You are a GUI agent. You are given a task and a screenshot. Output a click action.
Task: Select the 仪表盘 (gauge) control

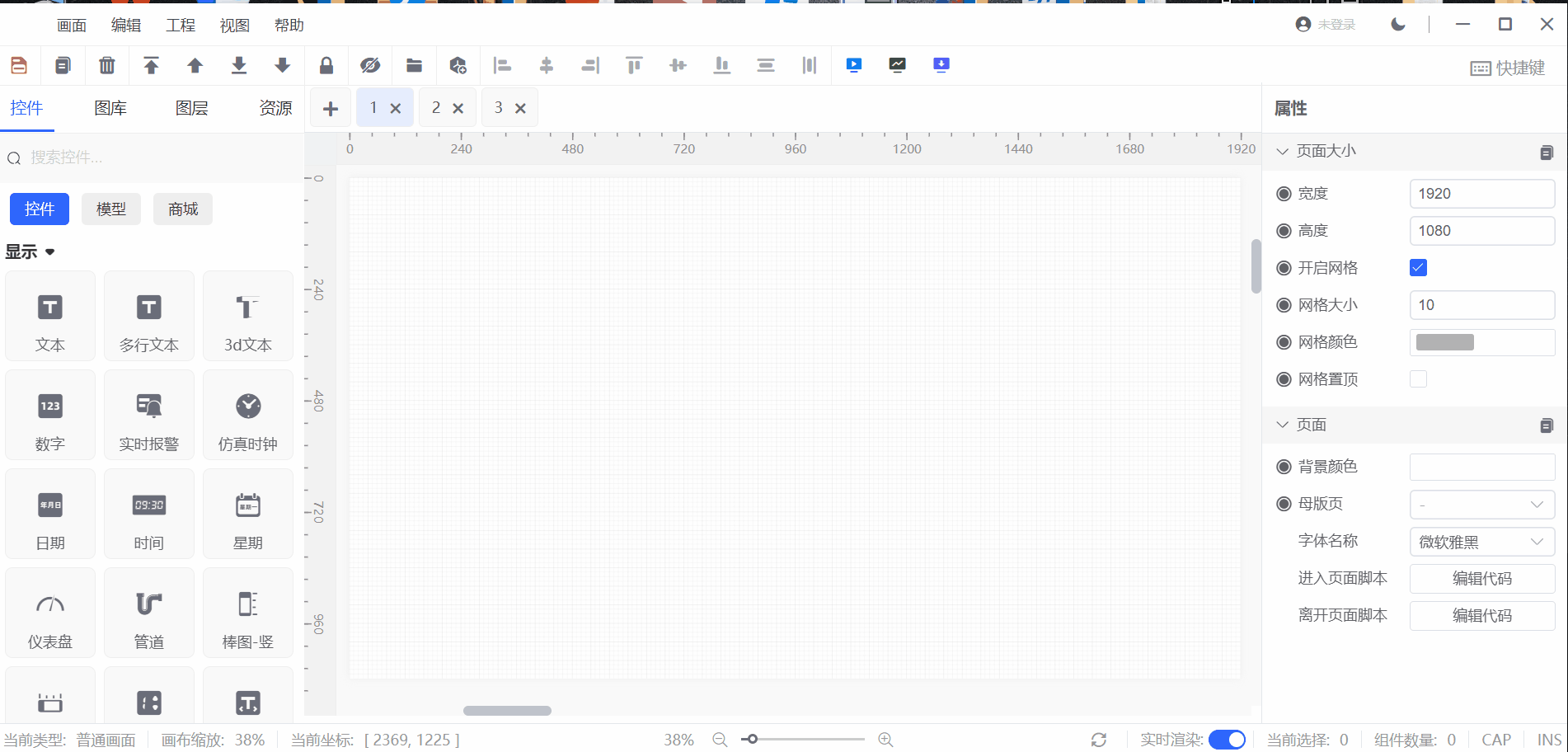(x=49, y=613)
